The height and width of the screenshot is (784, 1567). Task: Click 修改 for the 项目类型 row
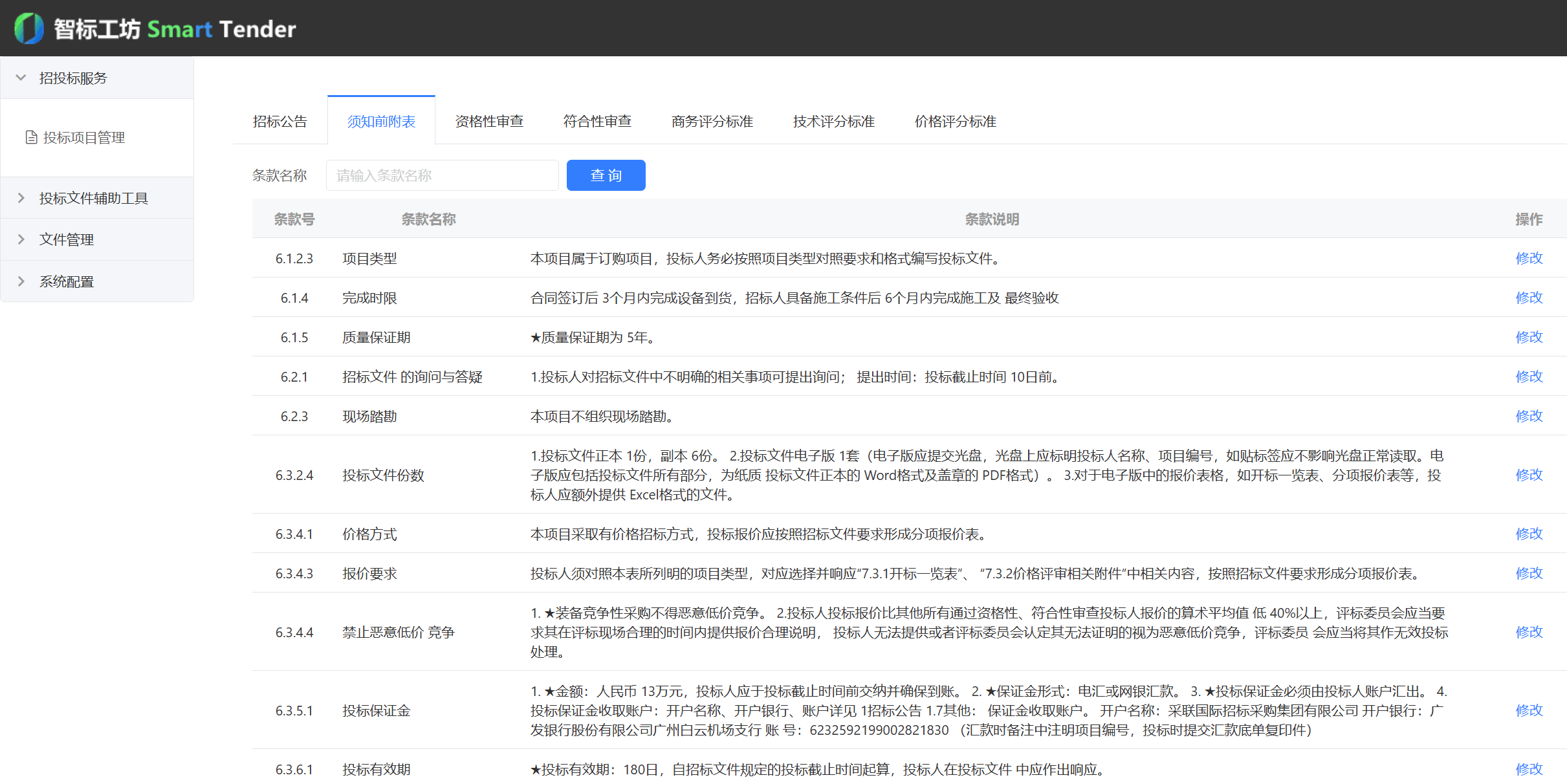coord(1529,258)
